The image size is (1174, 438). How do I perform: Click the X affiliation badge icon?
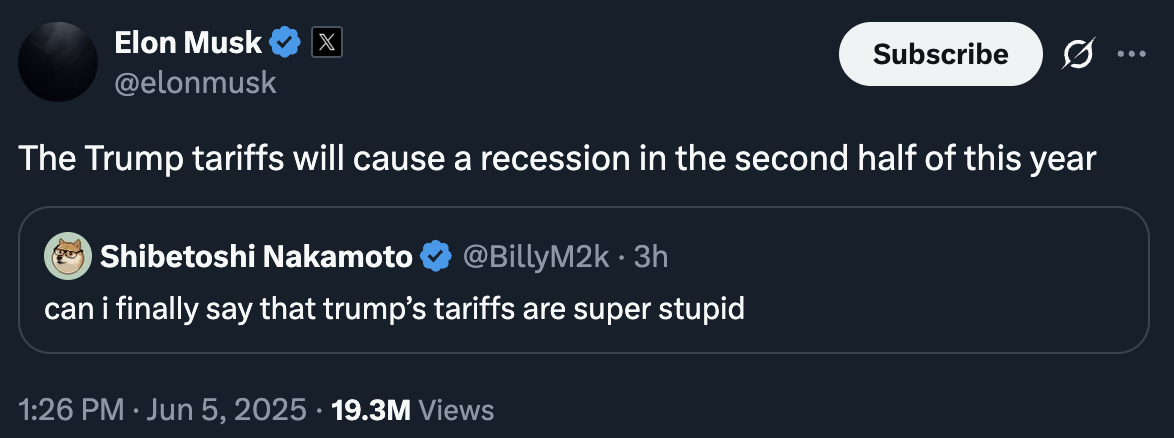point(327,43)
